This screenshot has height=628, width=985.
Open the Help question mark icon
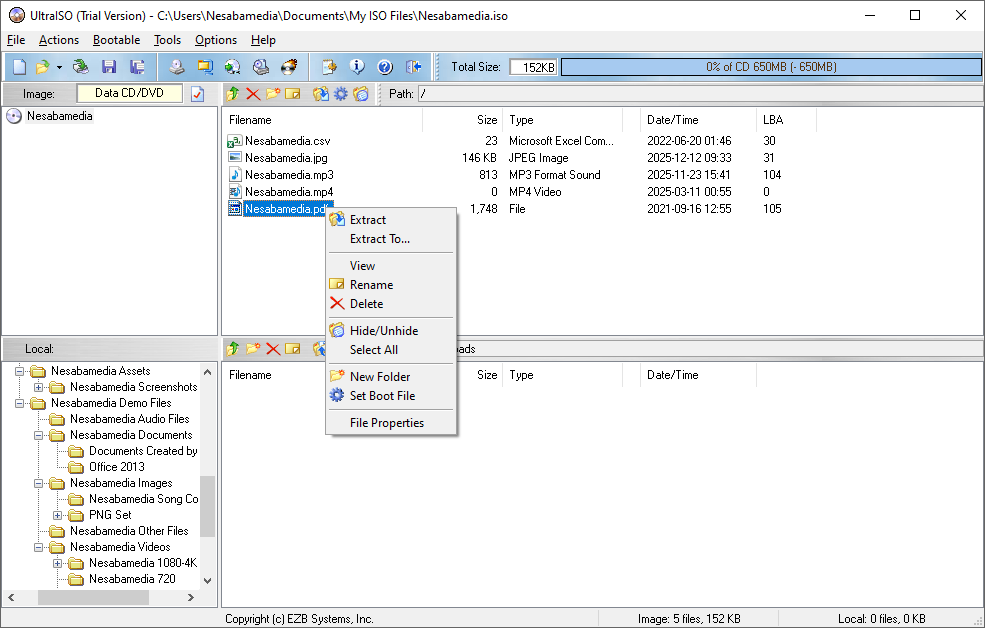point(385,67)
